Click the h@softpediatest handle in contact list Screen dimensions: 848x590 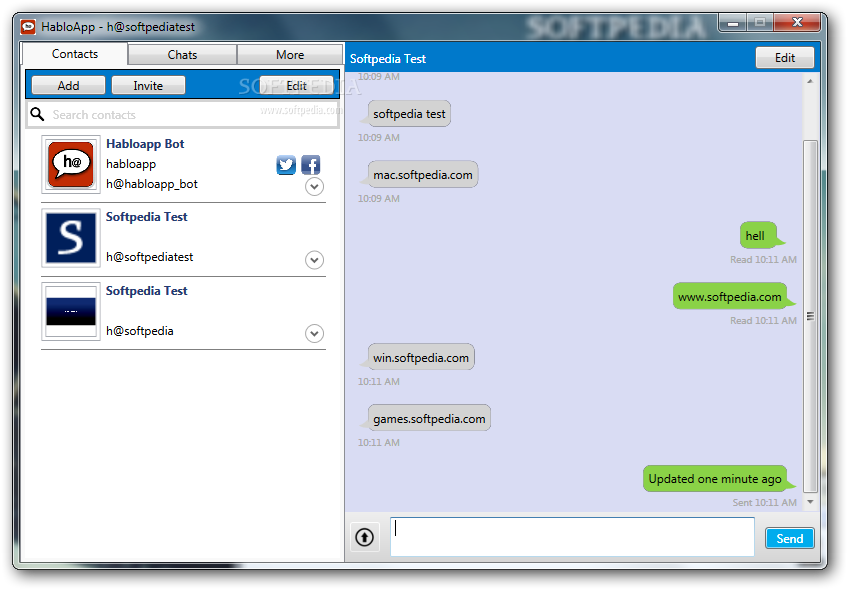coord(149,257)
